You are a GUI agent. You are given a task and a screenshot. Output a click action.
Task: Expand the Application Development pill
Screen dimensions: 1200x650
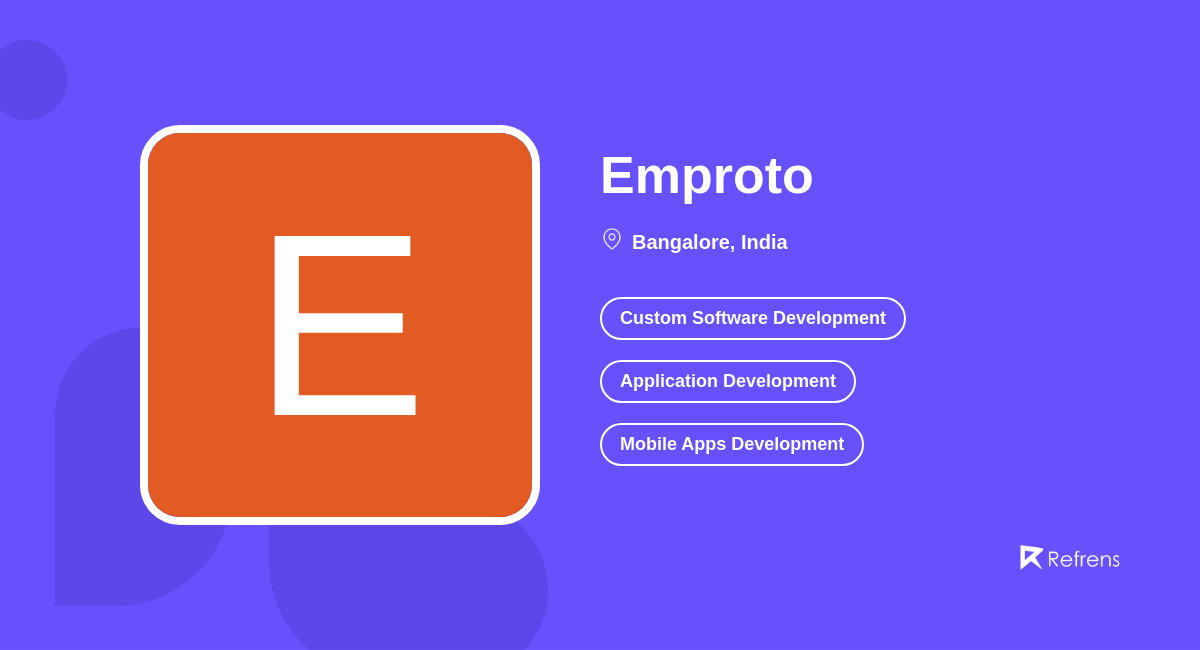tap(728, 381)
